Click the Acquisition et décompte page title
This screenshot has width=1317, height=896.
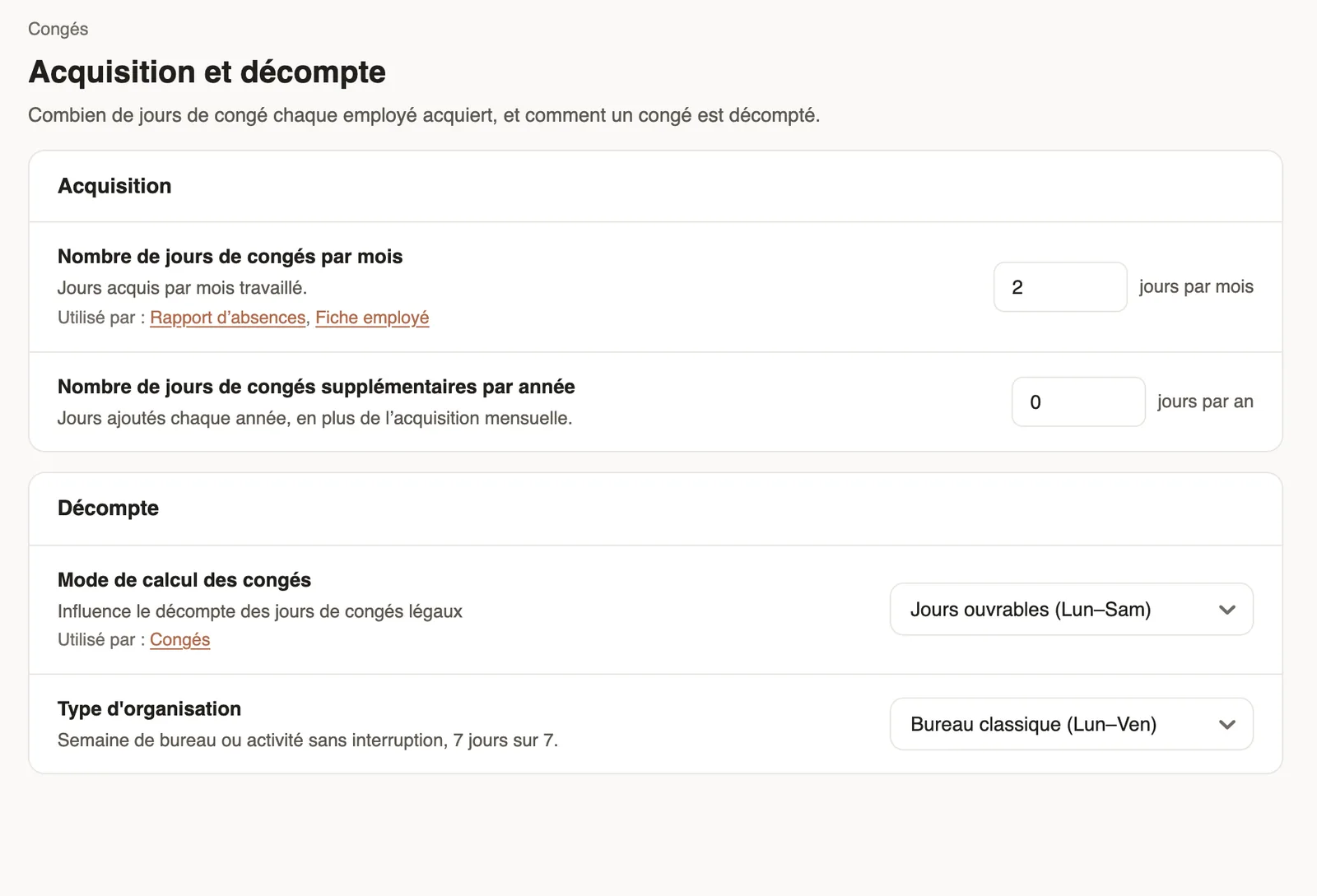point(207,72)
